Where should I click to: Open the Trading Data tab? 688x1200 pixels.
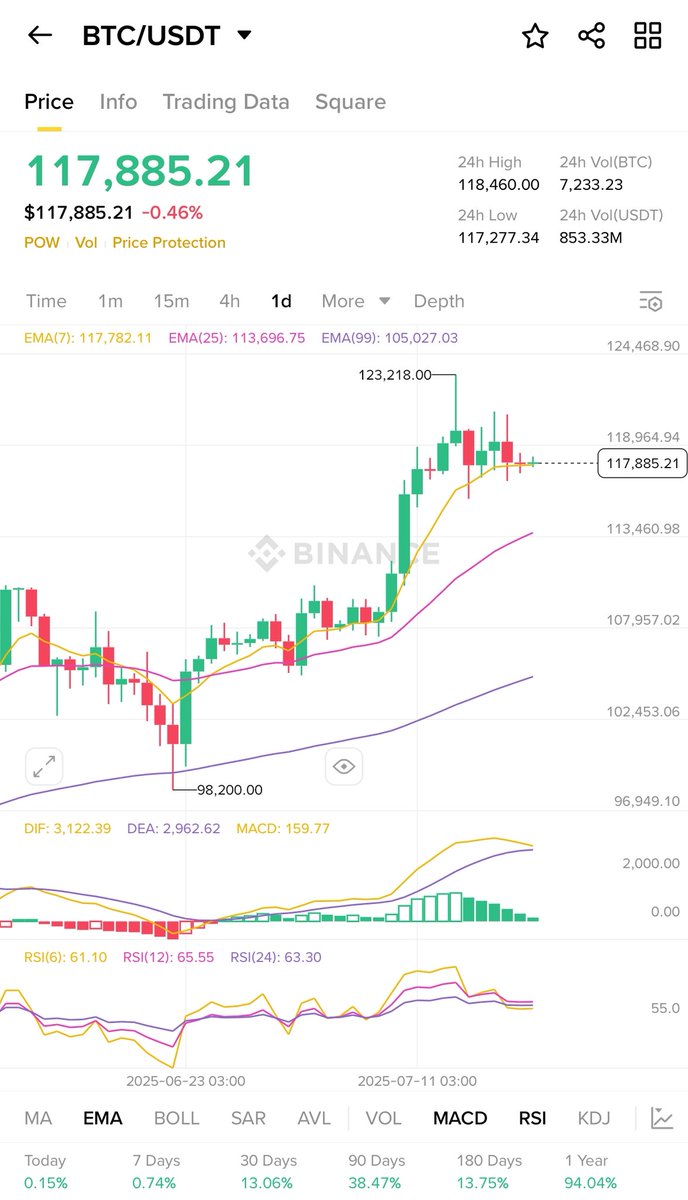(226, 102)
